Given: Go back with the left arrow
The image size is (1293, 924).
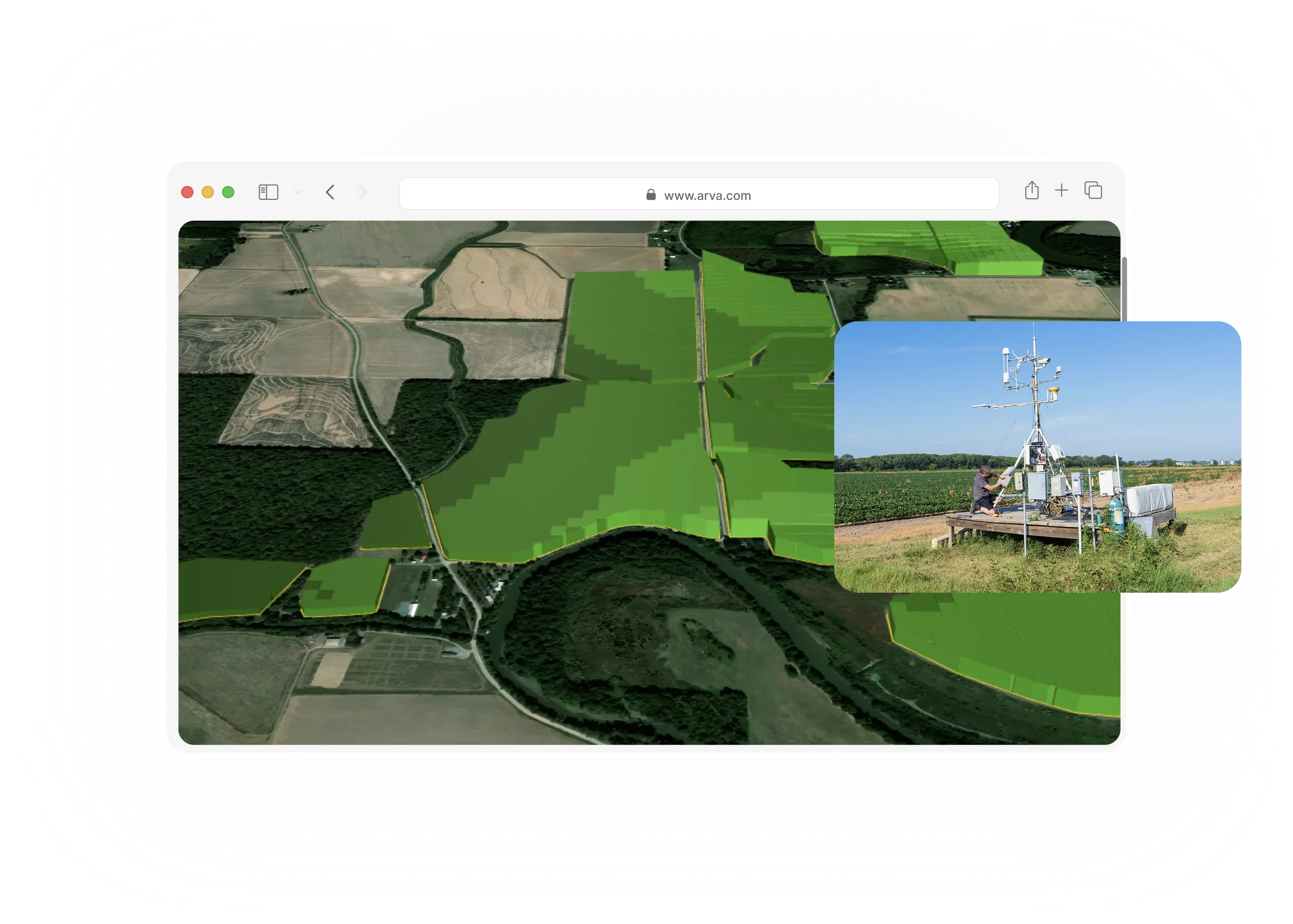Looking at the screenshot, I should [331, 192].
